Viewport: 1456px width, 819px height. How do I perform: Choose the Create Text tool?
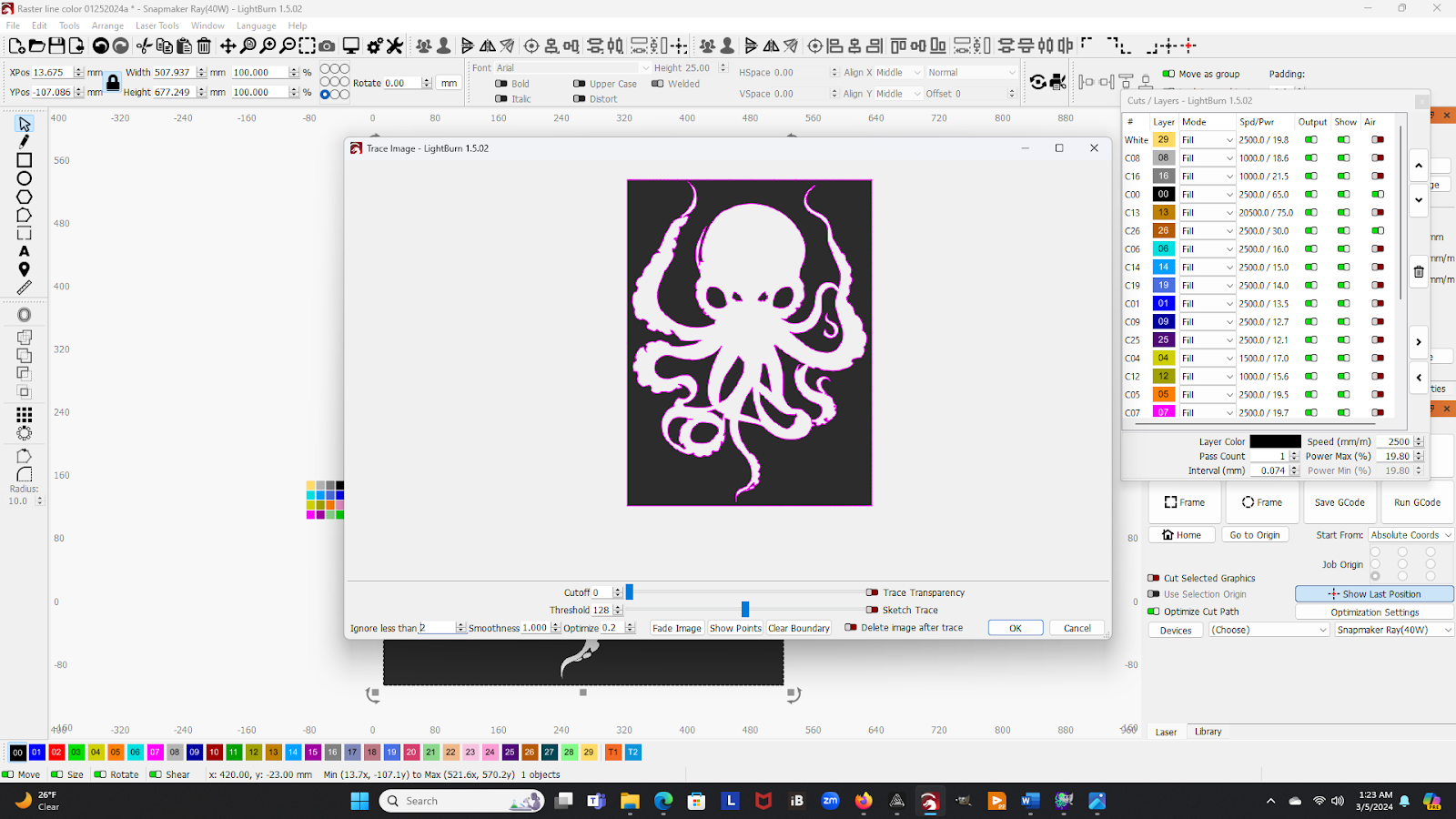click(25, 251)
